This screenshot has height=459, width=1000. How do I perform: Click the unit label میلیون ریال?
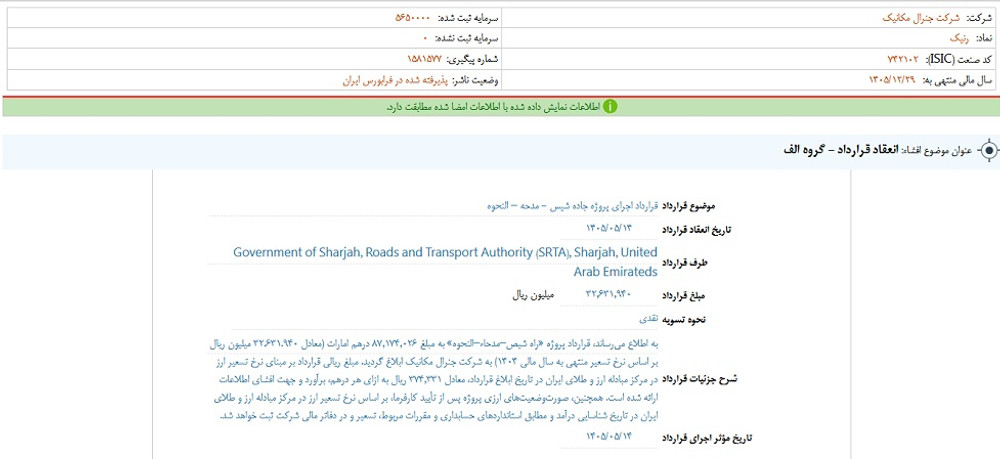pyautogui.click(x=534, y=295)
